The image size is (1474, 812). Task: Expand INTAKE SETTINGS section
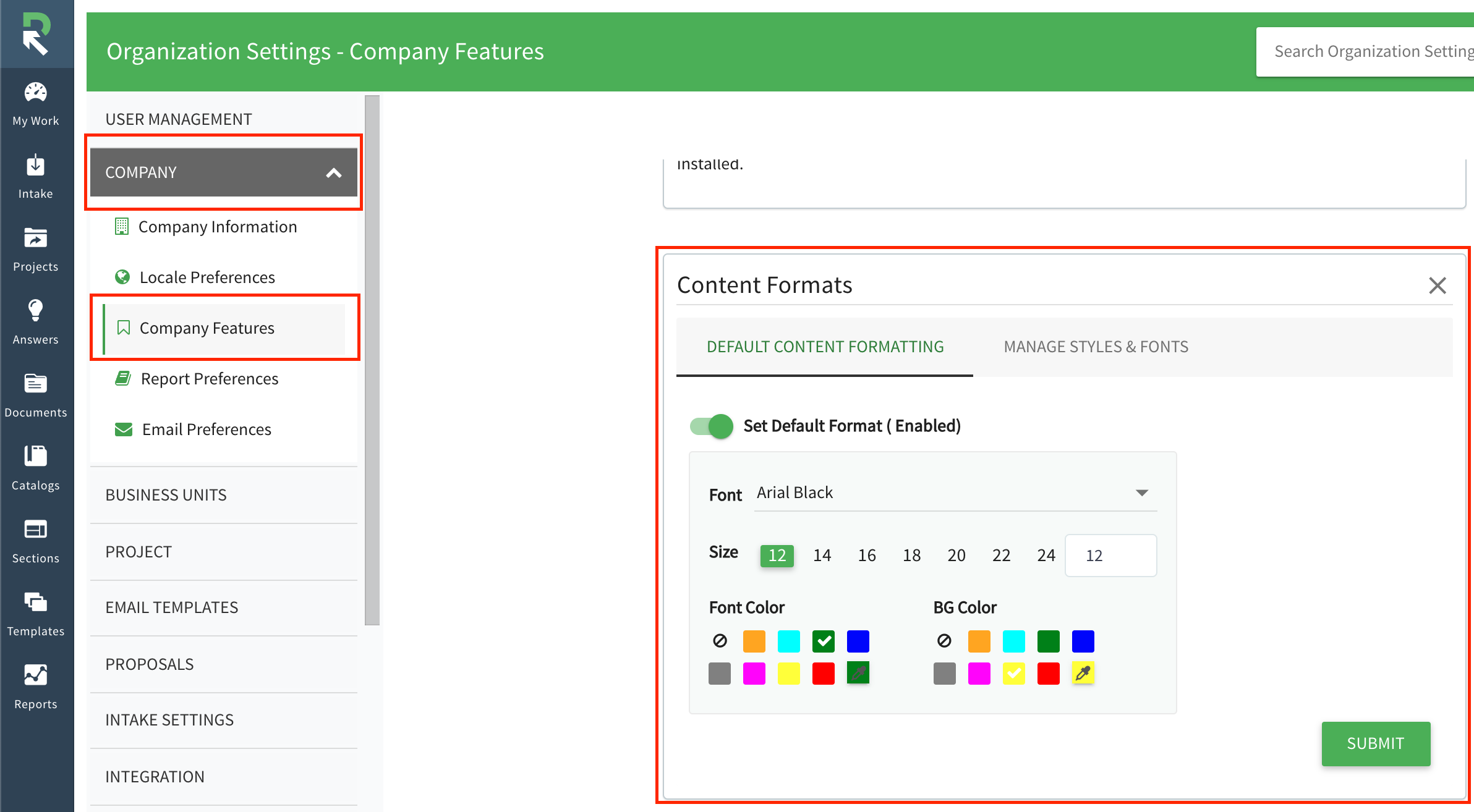tap(224, 720)
